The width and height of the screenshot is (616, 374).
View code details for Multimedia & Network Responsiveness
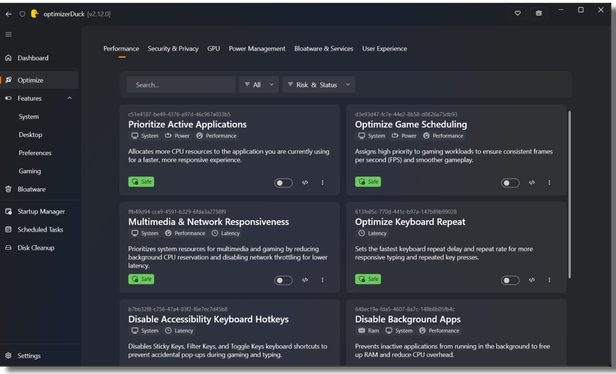(305, 280)
